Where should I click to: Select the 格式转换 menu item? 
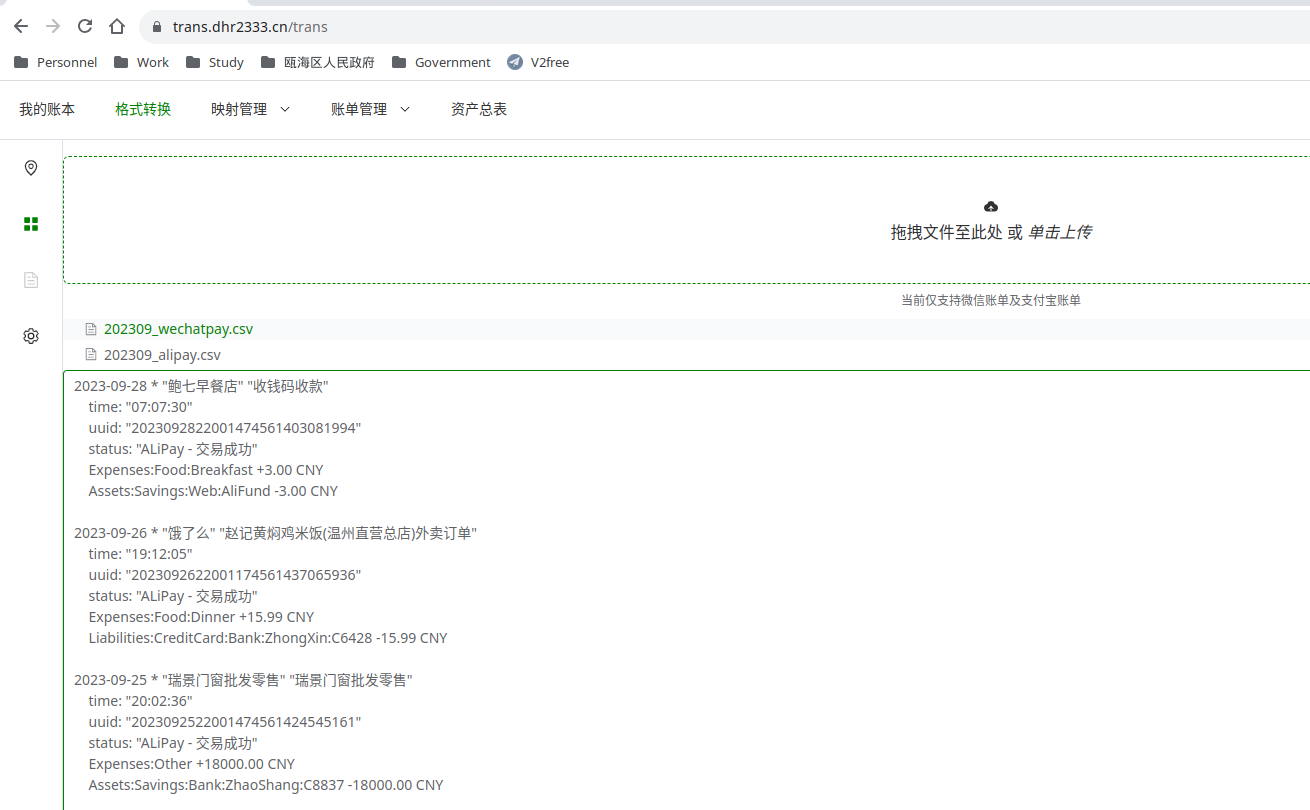pos(143,109)
